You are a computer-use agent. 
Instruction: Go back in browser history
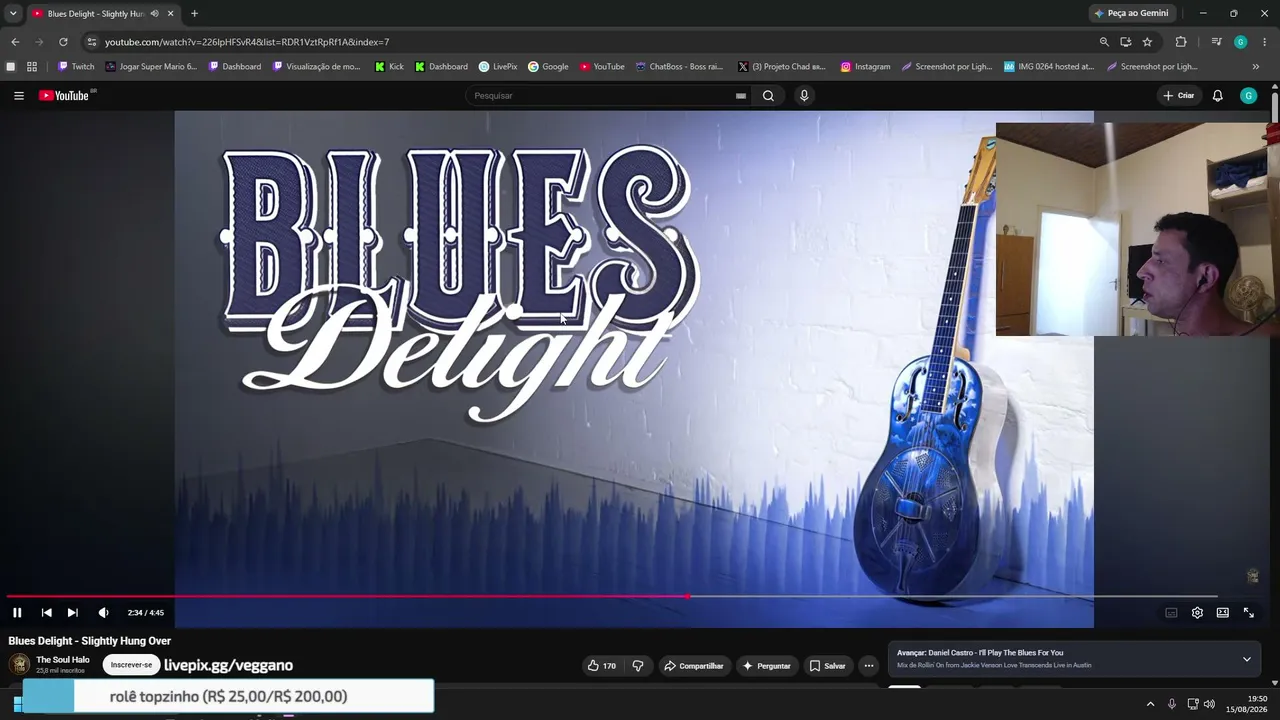tap(15, 42)
